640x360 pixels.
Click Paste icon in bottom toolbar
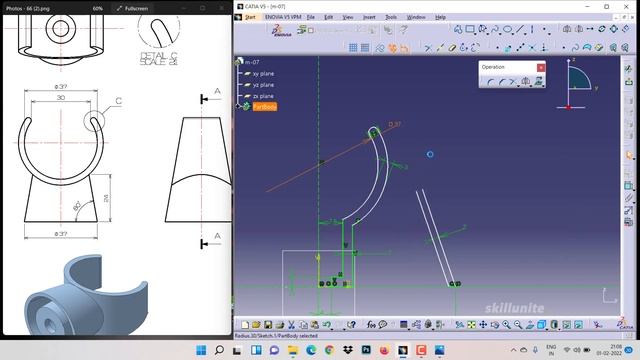pos(315,325)
